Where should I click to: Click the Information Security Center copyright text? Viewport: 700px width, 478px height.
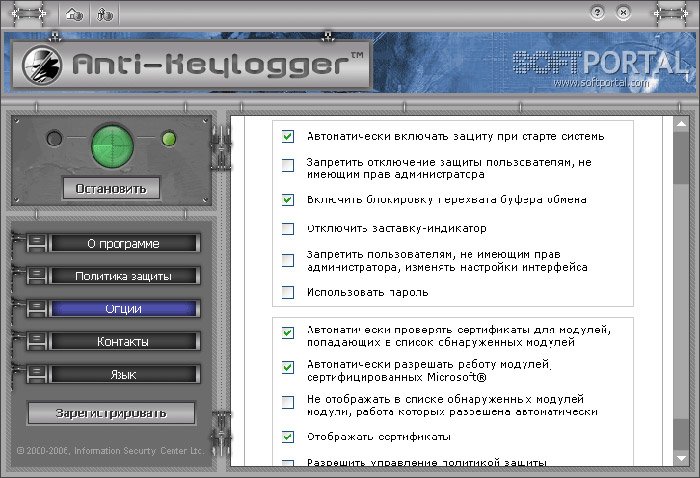(111, 451)
